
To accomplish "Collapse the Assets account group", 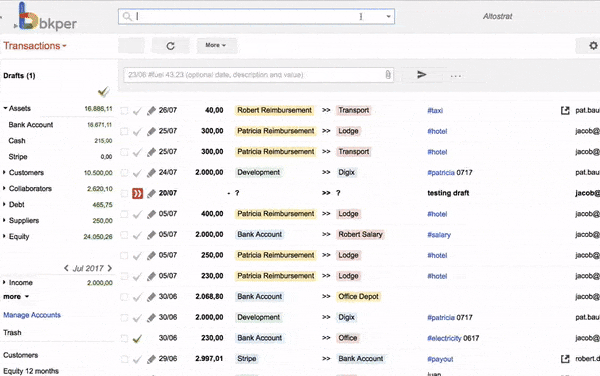I will click(5, 108).
